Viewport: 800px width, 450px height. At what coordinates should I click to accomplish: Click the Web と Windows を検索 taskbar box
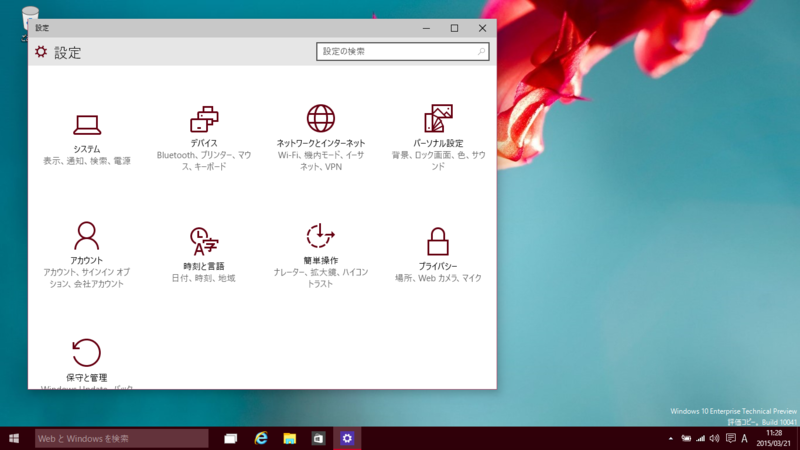point(121,438)
